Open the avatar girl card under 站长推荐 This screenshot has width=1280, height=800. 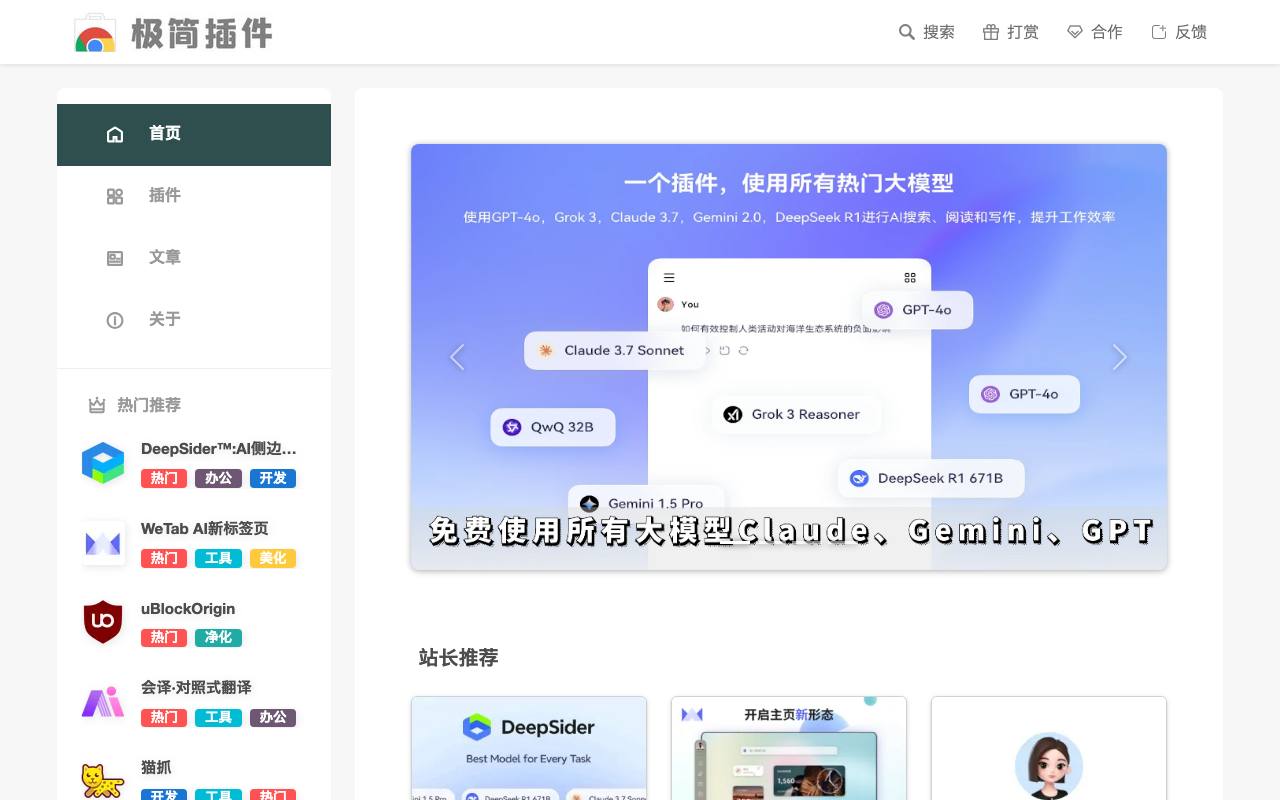coord(1049,748)
